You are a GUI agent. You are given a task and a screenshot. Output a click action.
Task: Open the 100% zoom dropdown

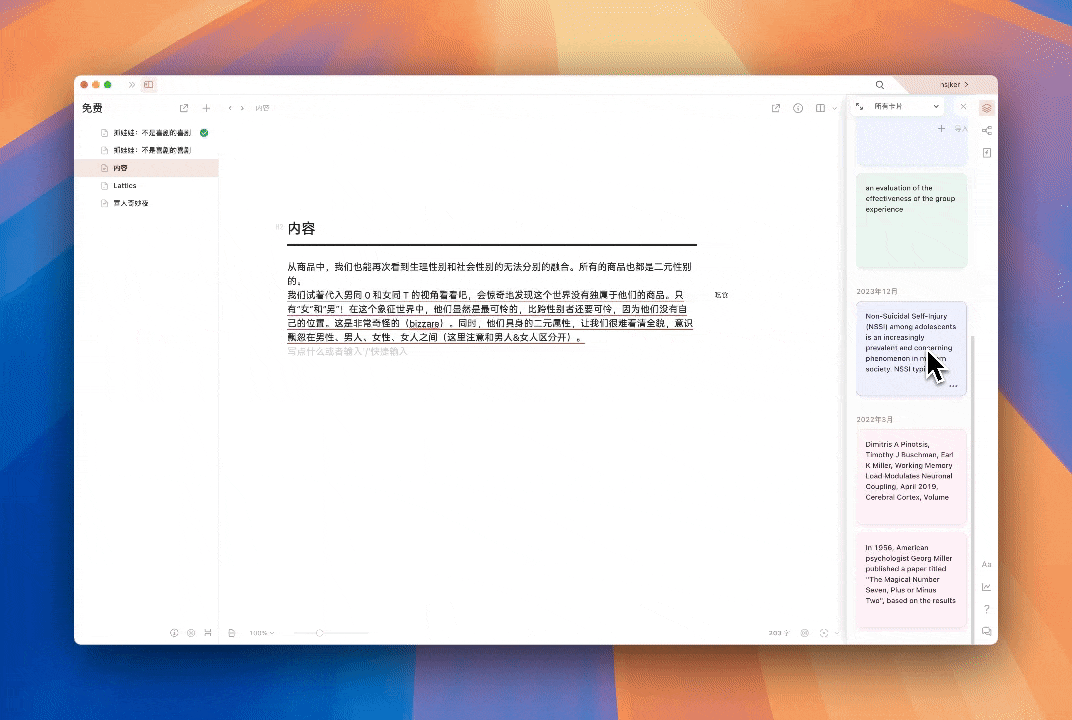click(x=262, y=633)
